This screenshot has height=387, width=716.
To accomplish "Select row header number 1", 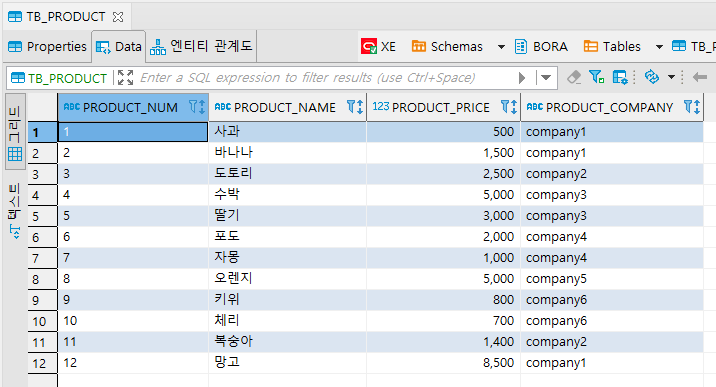I will pyautogui.click(x=42, y=132).
